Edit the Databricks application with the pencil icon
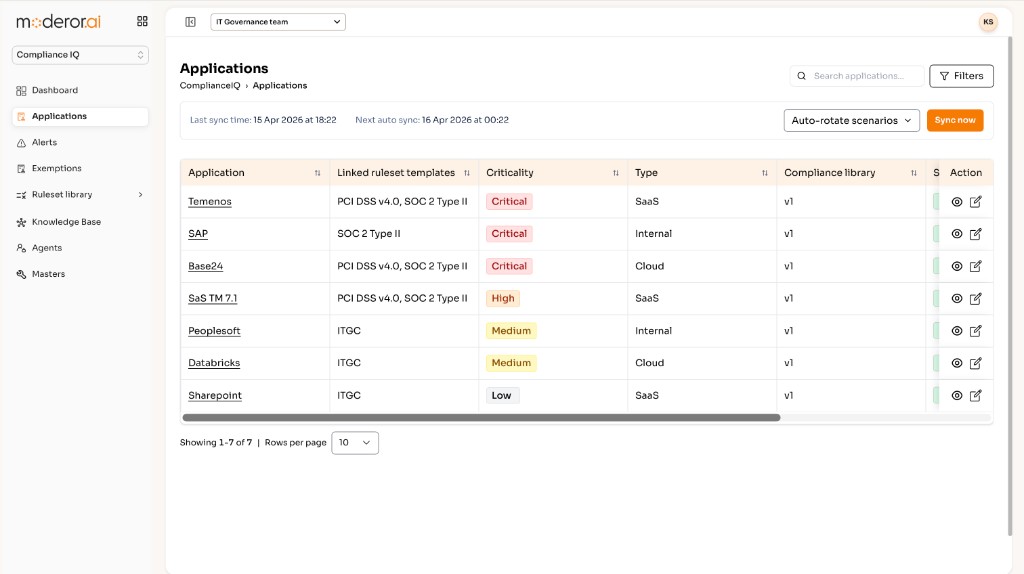 [976, 363]
